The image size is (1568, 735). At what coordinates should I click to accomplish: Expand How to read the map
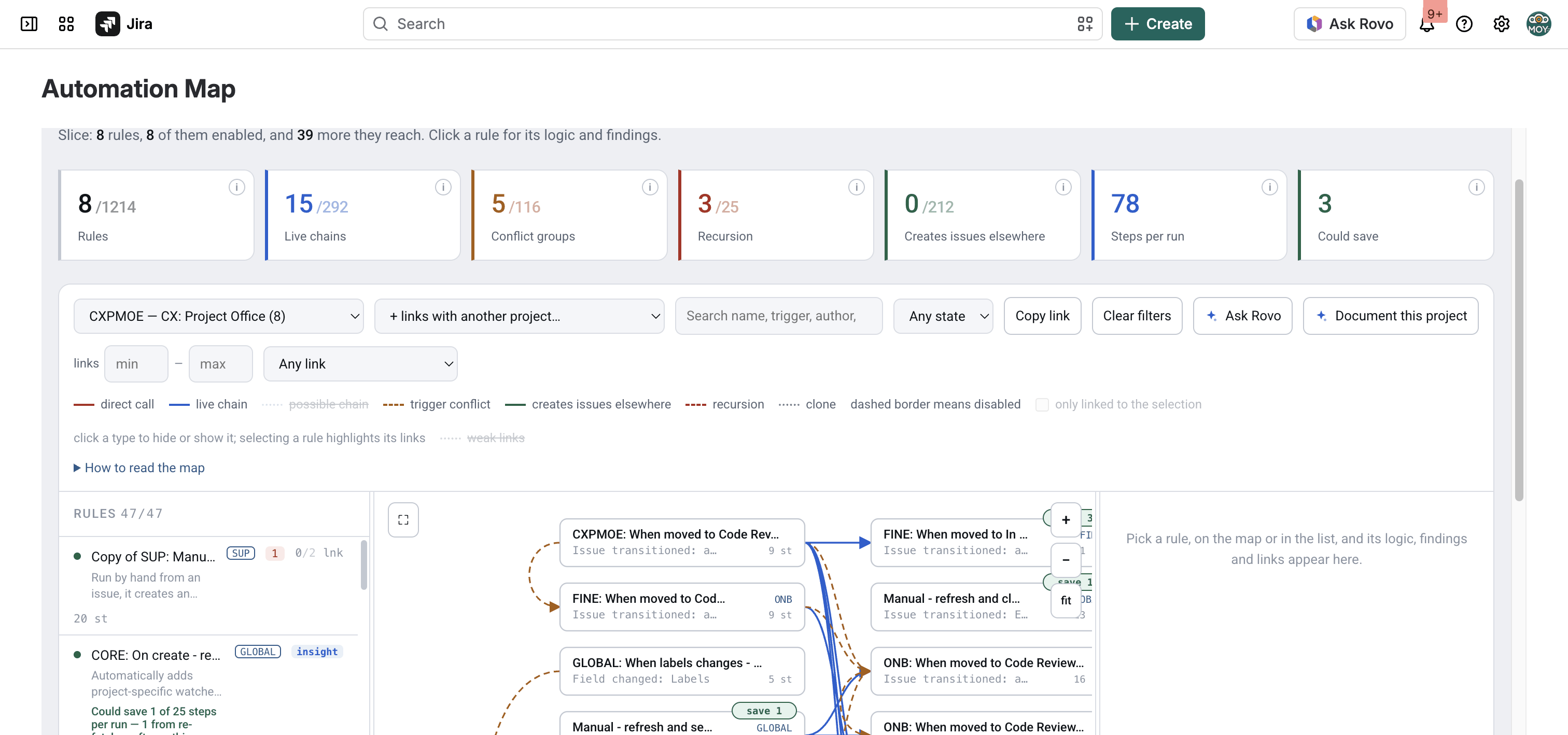pos(139,468)
